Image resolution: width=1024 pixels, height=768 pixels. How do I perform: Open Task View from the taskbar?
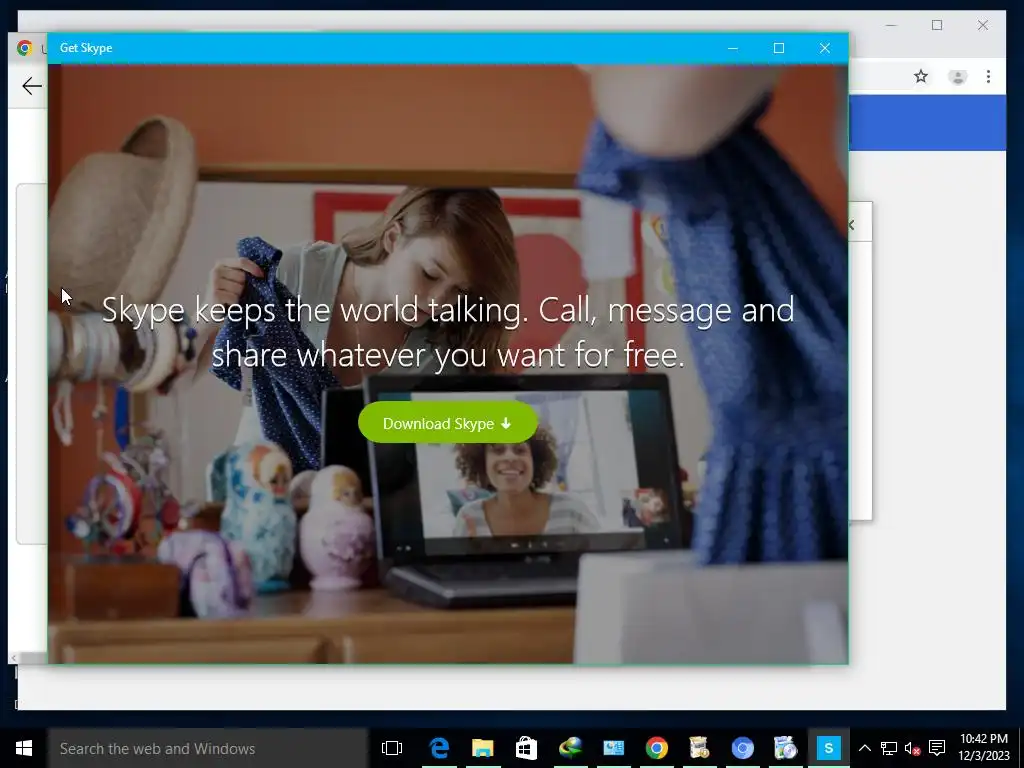(392, 748)
